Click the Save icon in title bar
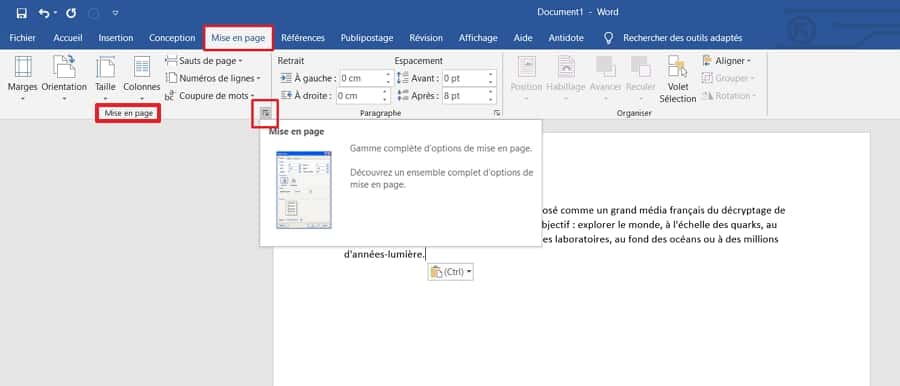 [x=21, y=12]
